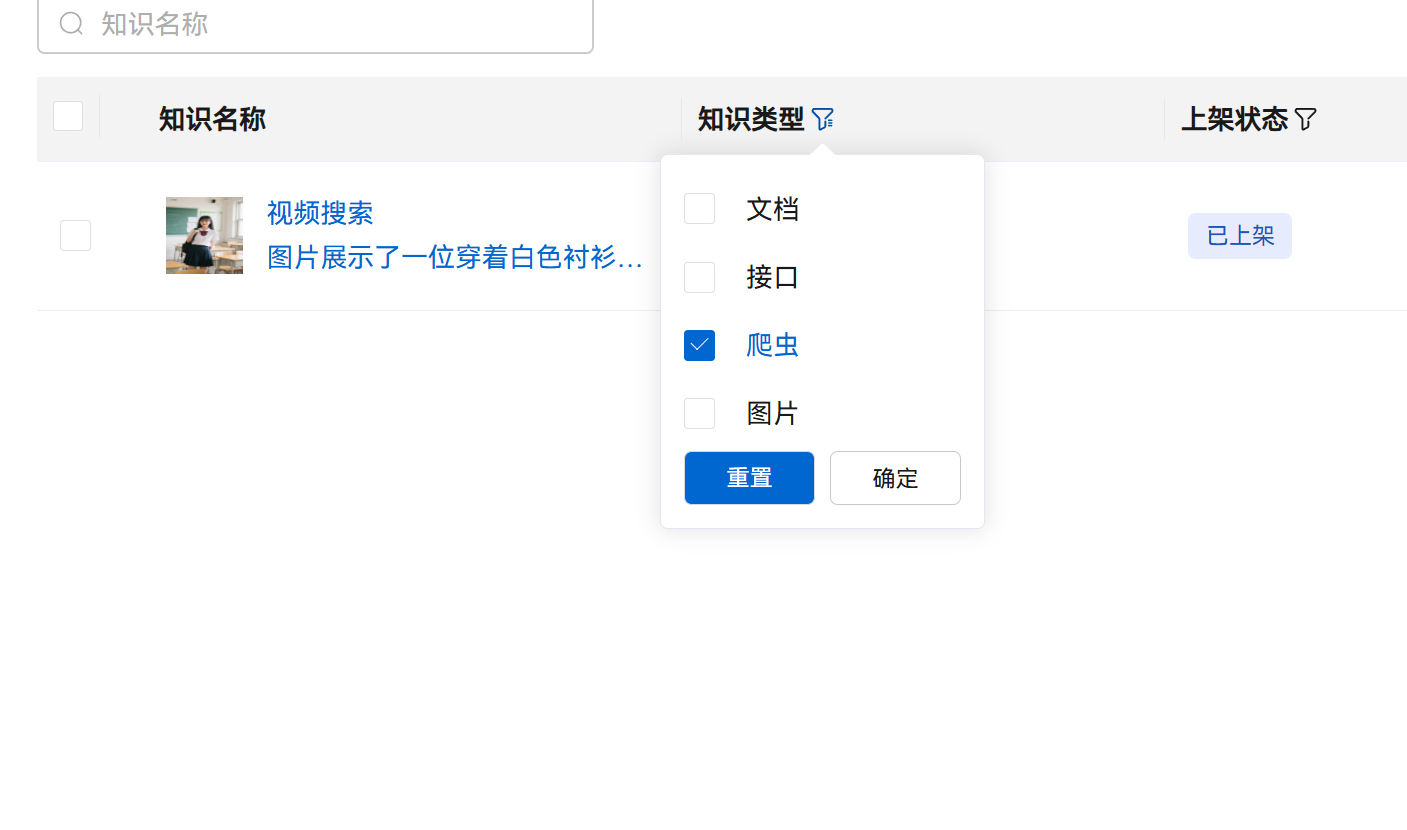Image resolution: width=1407 pixels, height=830 pixels.
Task: Tick the row checkbox for 视频搜索
Action: (x=75, y=236)
